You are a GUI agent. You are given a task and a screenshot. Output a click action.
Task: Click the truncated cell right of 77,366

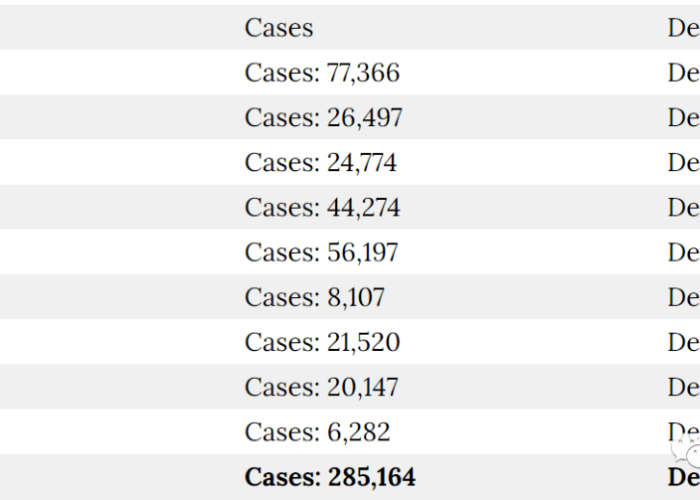click(x=683, y=73)
